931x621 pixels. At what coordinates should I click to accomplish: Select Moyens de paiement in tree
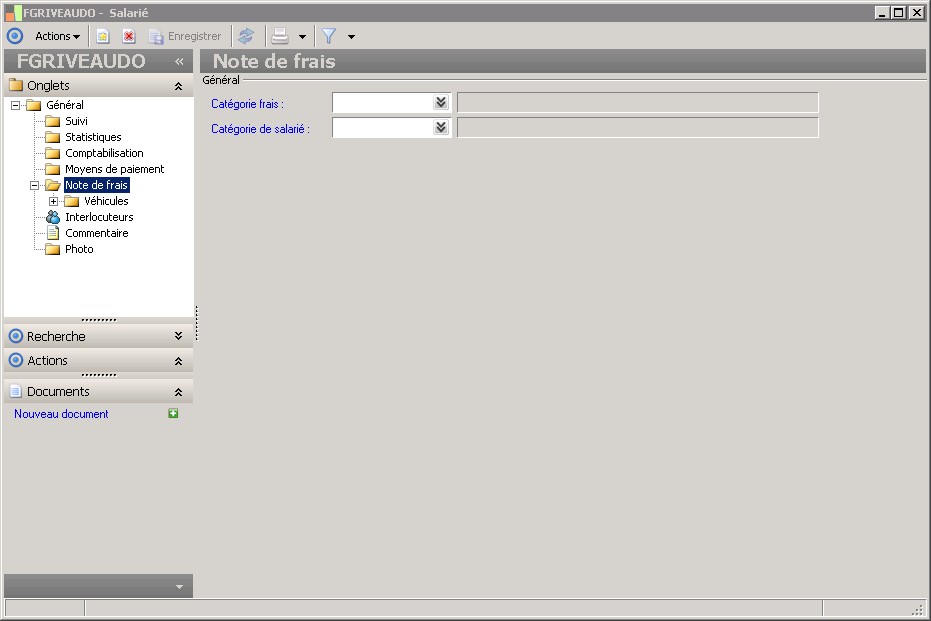[x=115, y=169]
